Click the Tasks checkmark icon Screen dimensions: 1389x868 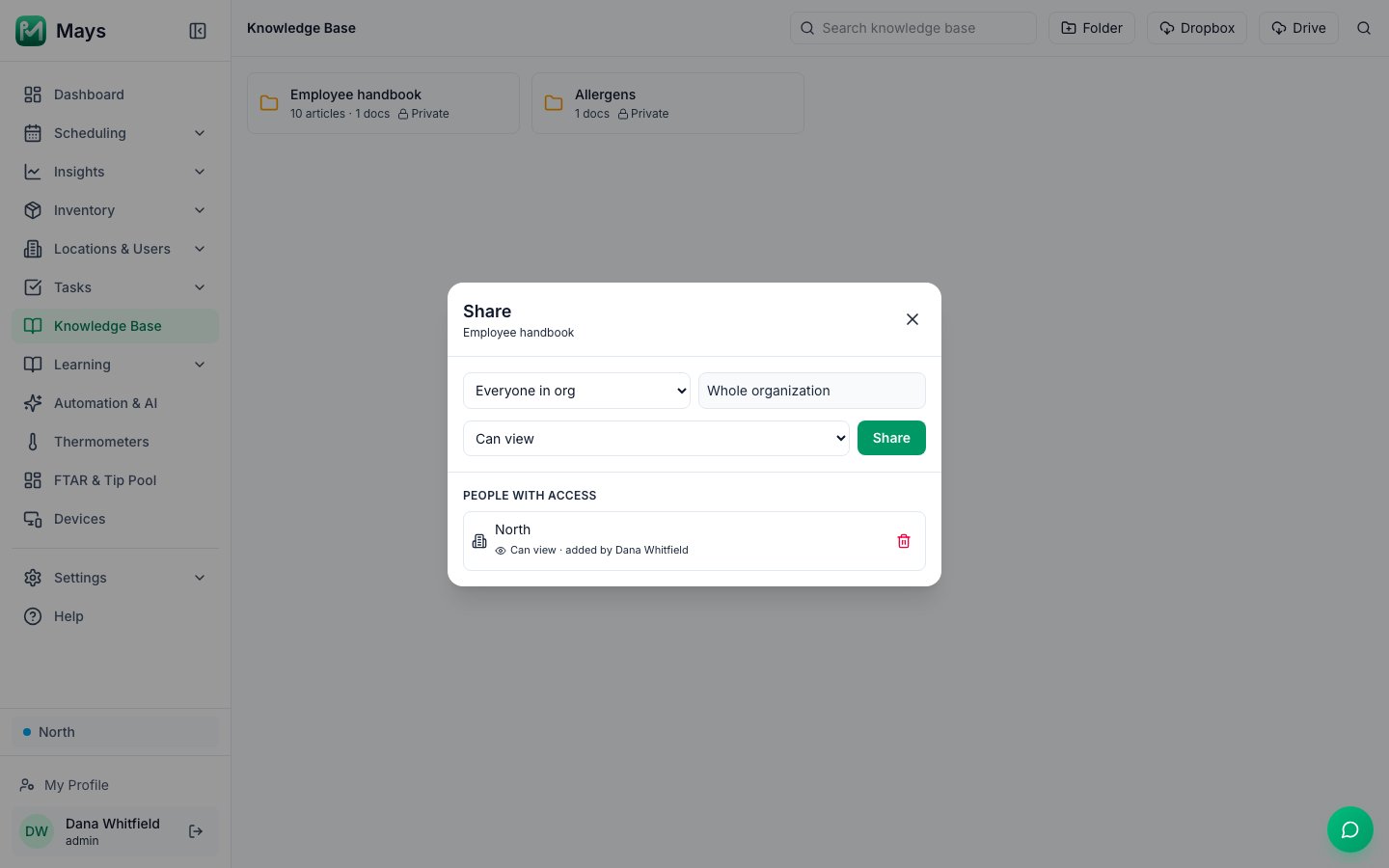[x=33, y=287]
